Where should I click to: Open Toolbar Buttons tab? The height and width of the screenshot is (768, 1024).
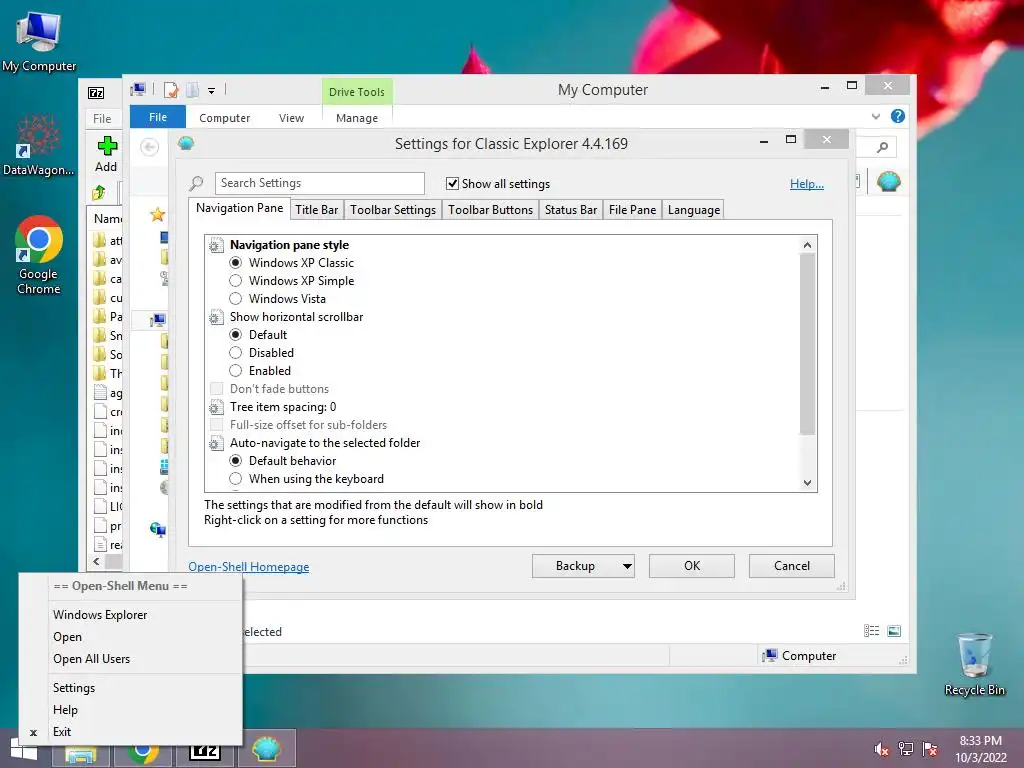[490, 210]
